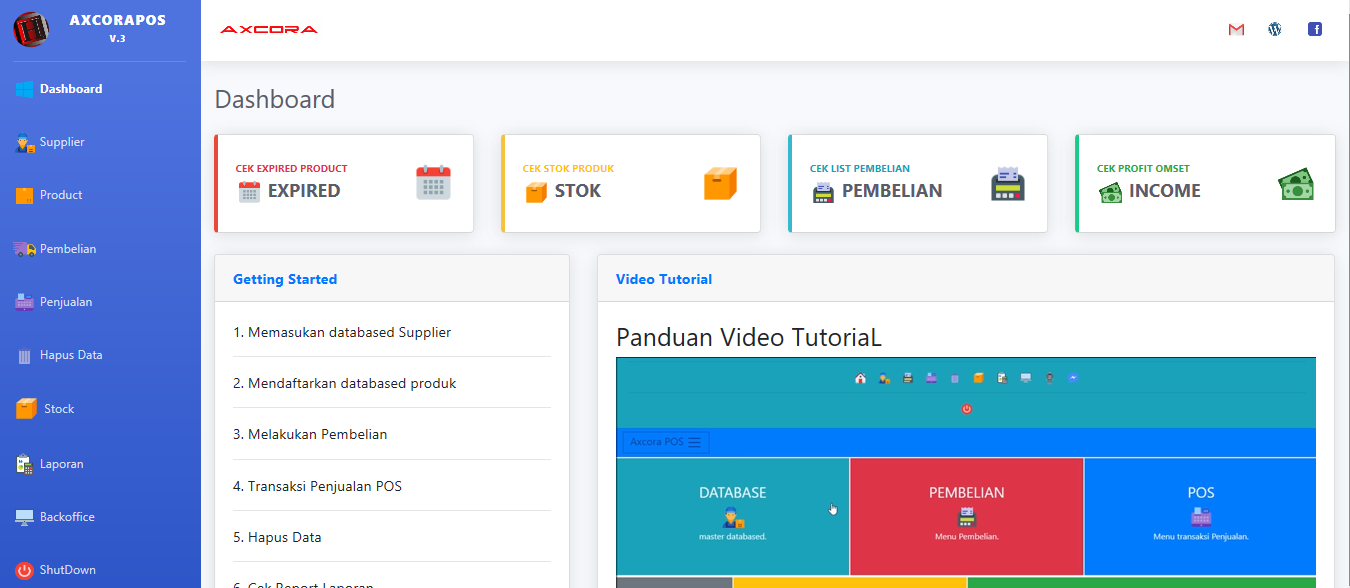Screen dimensions: 1350x588
Task: Click the large money icon on Income card
Action: 1296,184
